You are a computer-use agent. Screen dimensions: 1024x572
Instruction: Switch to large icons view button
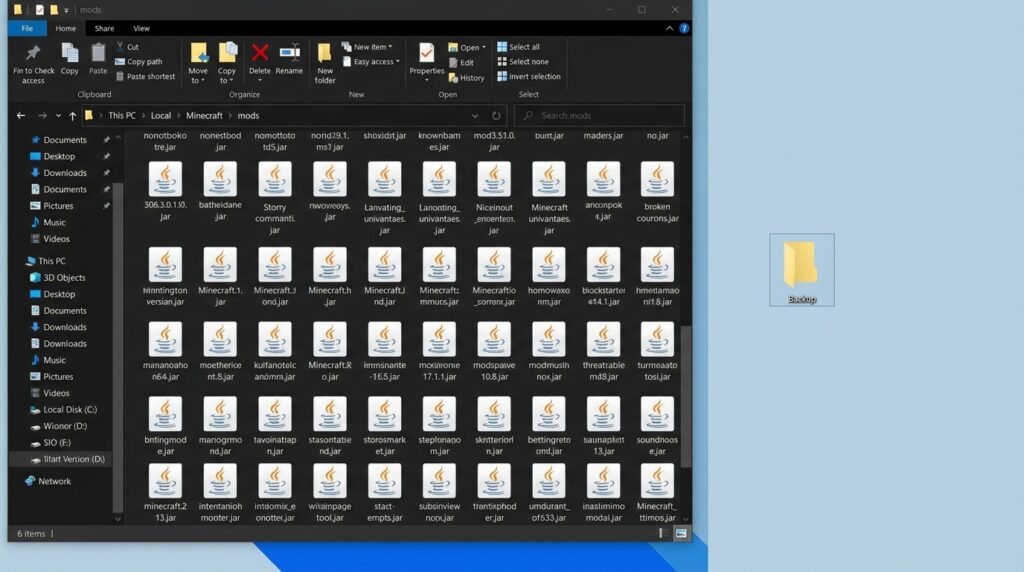click(x=681, y=533)
